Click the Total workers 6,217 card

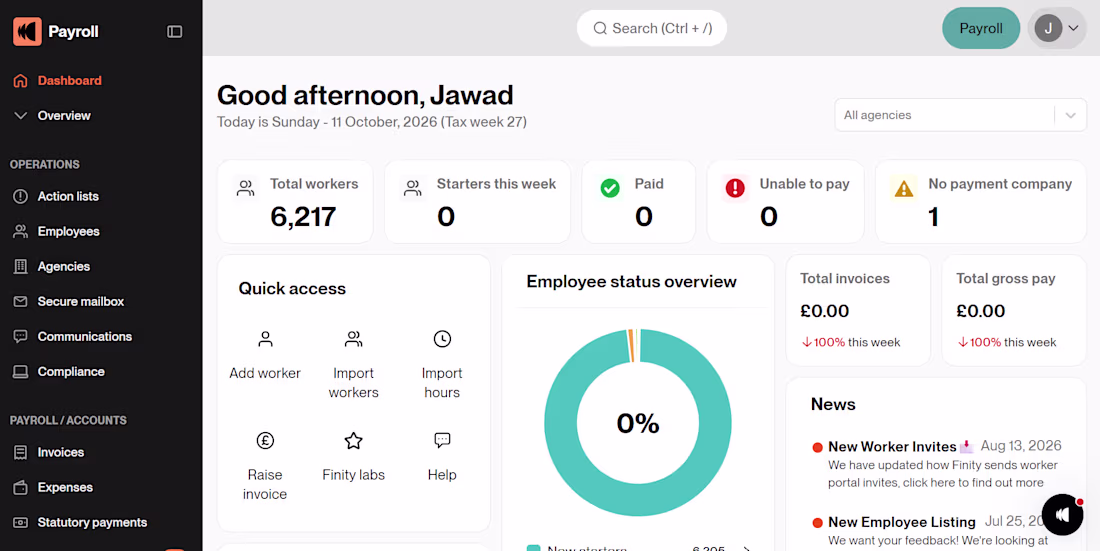click(295, 201)
